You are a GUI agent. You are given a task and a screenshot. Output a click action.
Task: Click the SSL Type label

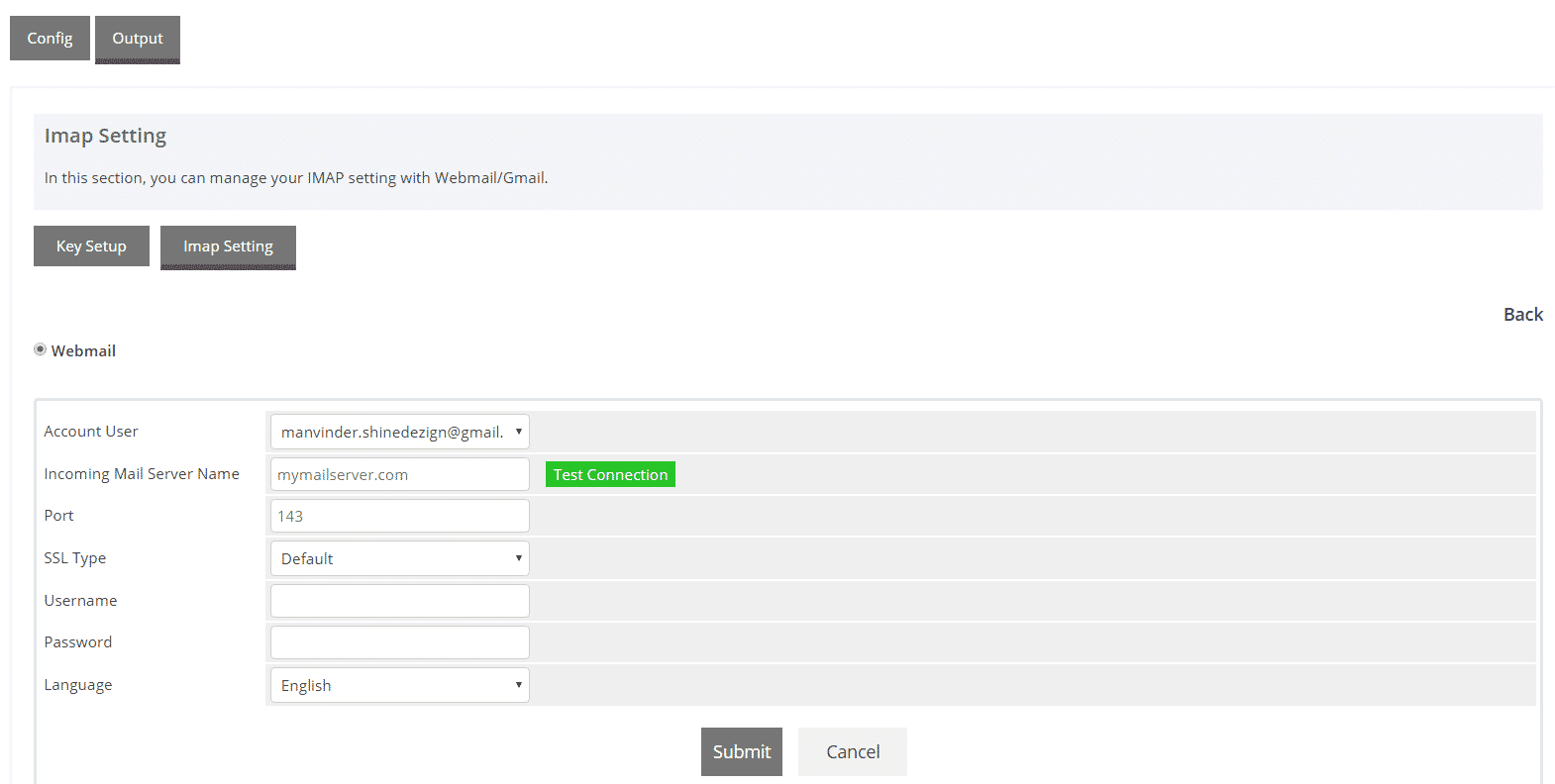pos(75,558)
